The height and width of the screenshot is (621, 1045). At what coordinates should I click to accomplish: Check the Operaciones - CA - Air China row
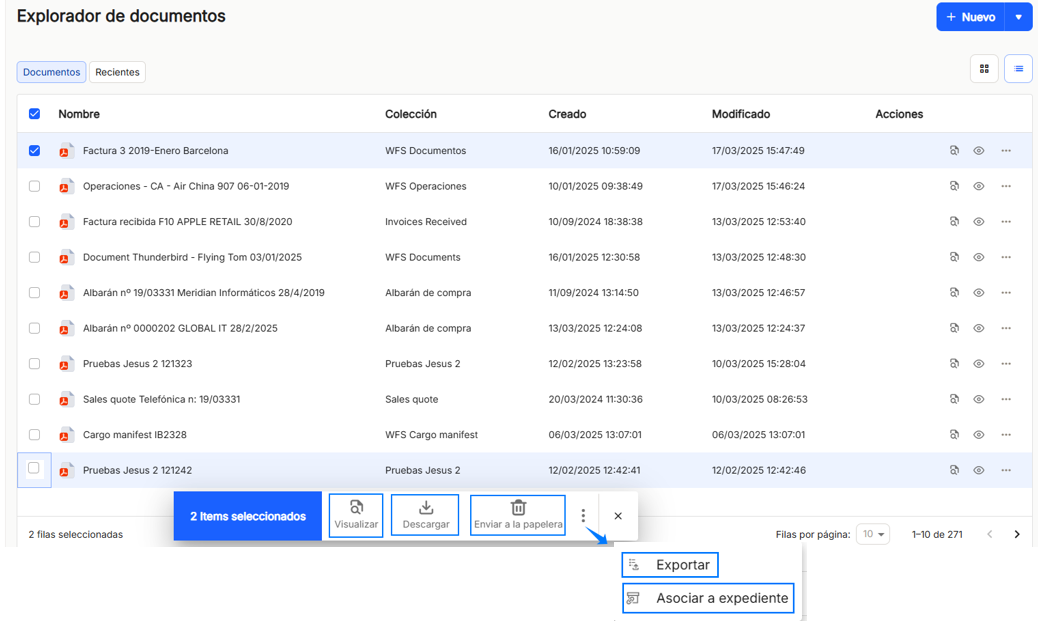coord(35,186)
